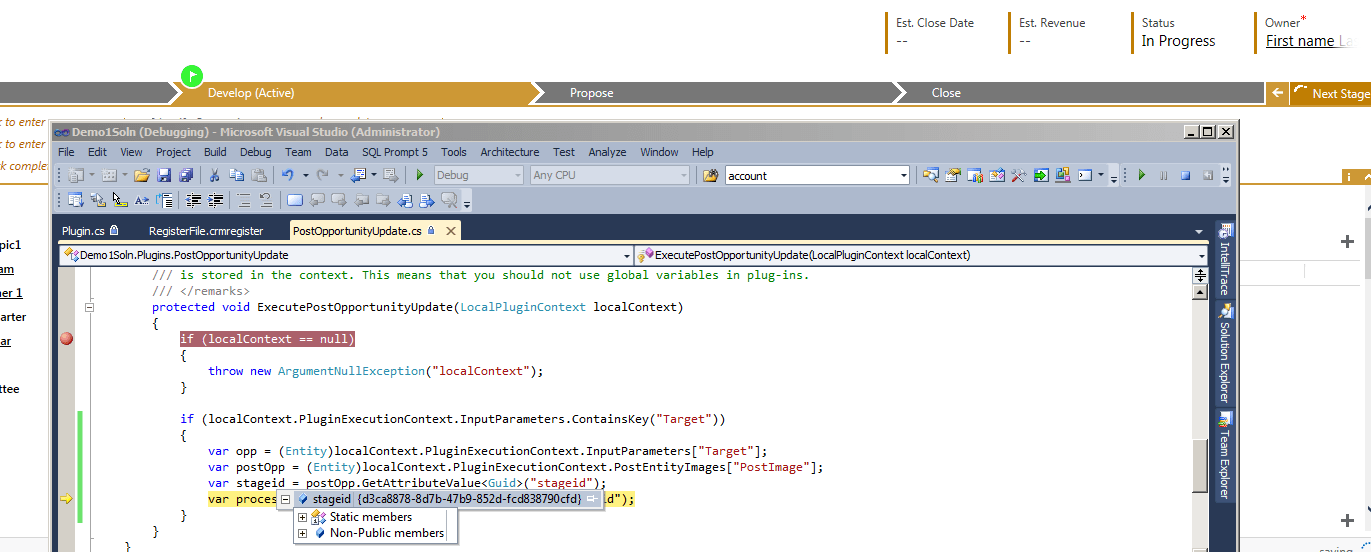This screenshot has height=552, width=1371.
Task: Click the clear all bookmarks icon
Action: click(449, 200)
